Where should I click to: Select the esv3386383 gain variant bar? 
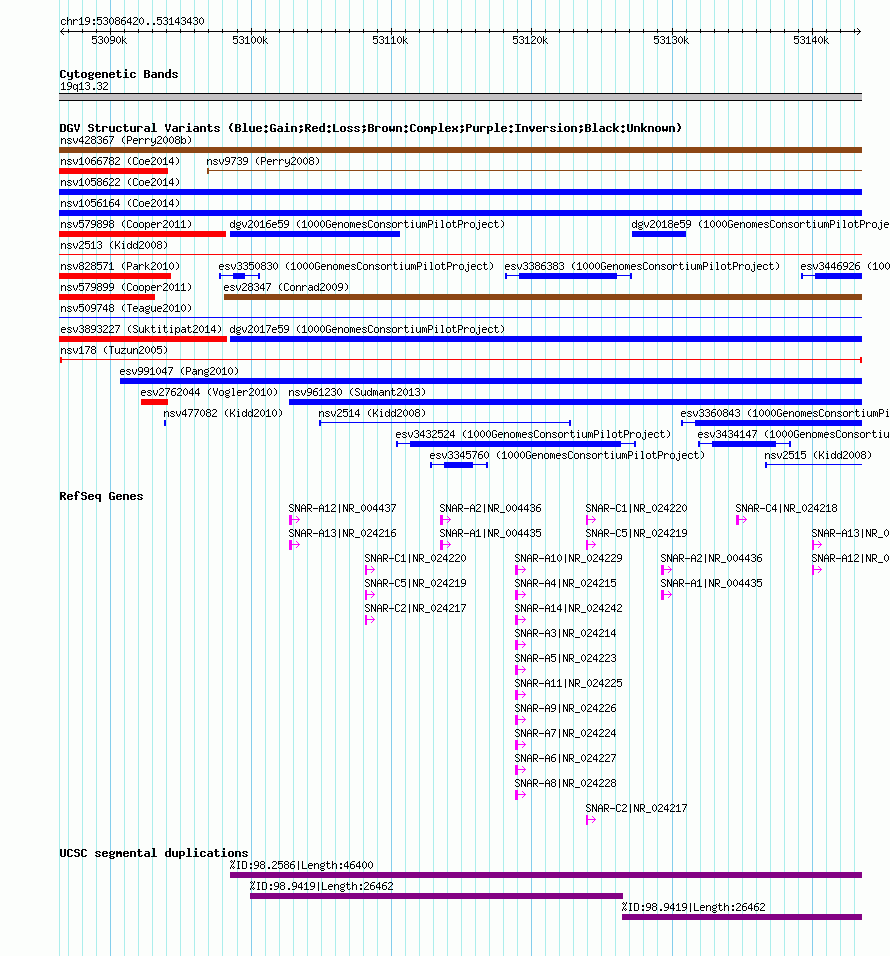coord(568,276)
